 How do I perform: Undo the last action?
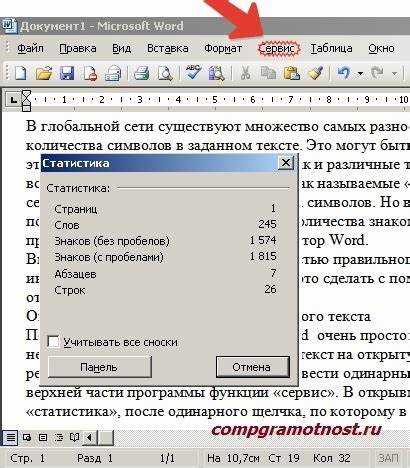344,73
